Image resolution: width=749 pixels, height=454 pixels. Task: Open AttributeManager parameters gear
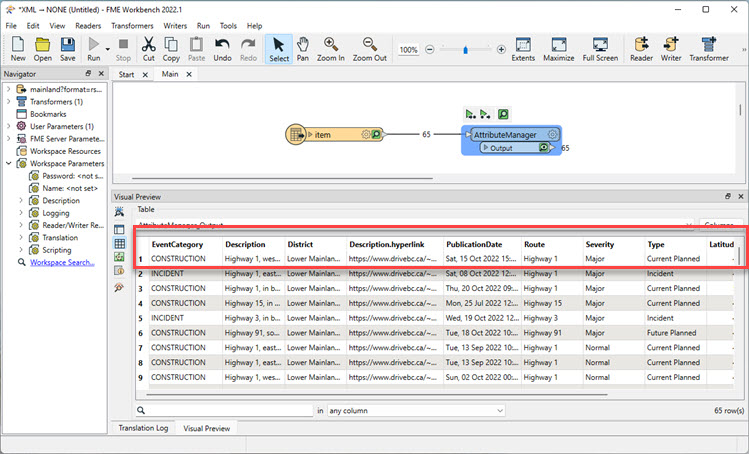tap(552, 134)
